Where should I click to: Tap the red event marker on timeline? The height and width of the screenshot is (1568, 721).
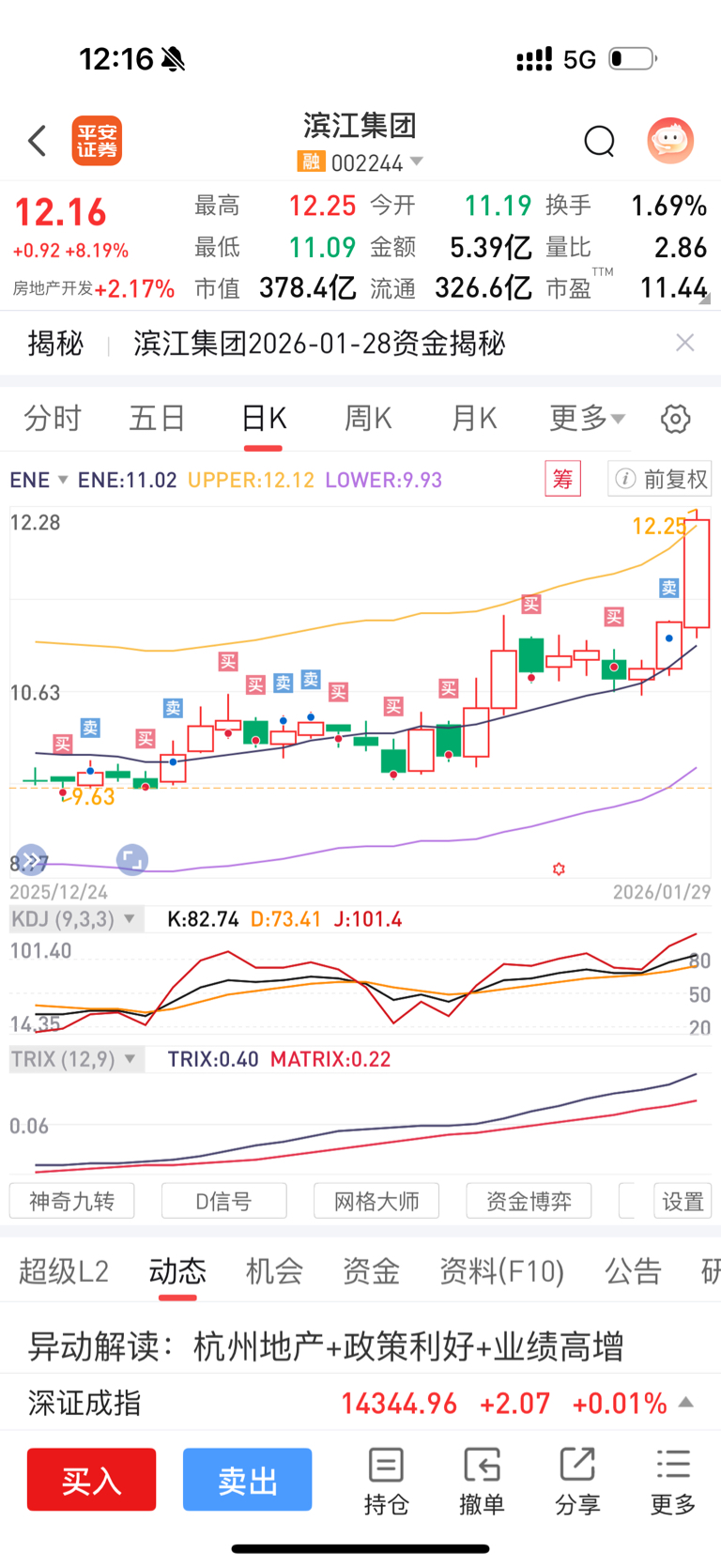[x=559, y=869]
